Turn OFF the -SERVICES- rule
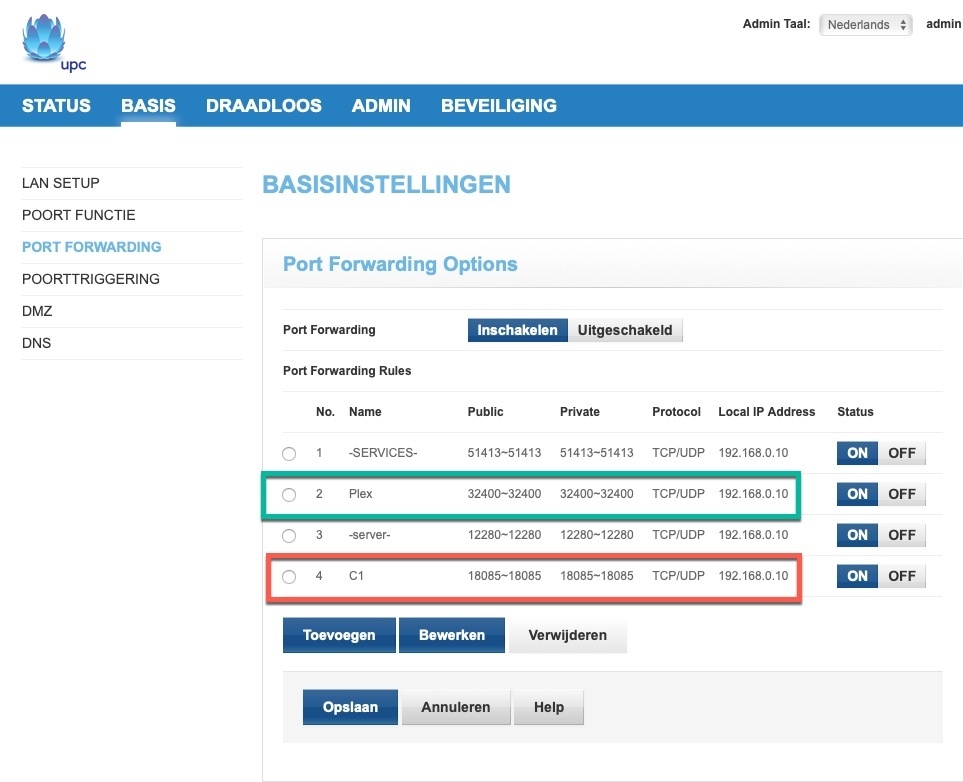This screenshot has height=782, width=963. coord(902,453)
